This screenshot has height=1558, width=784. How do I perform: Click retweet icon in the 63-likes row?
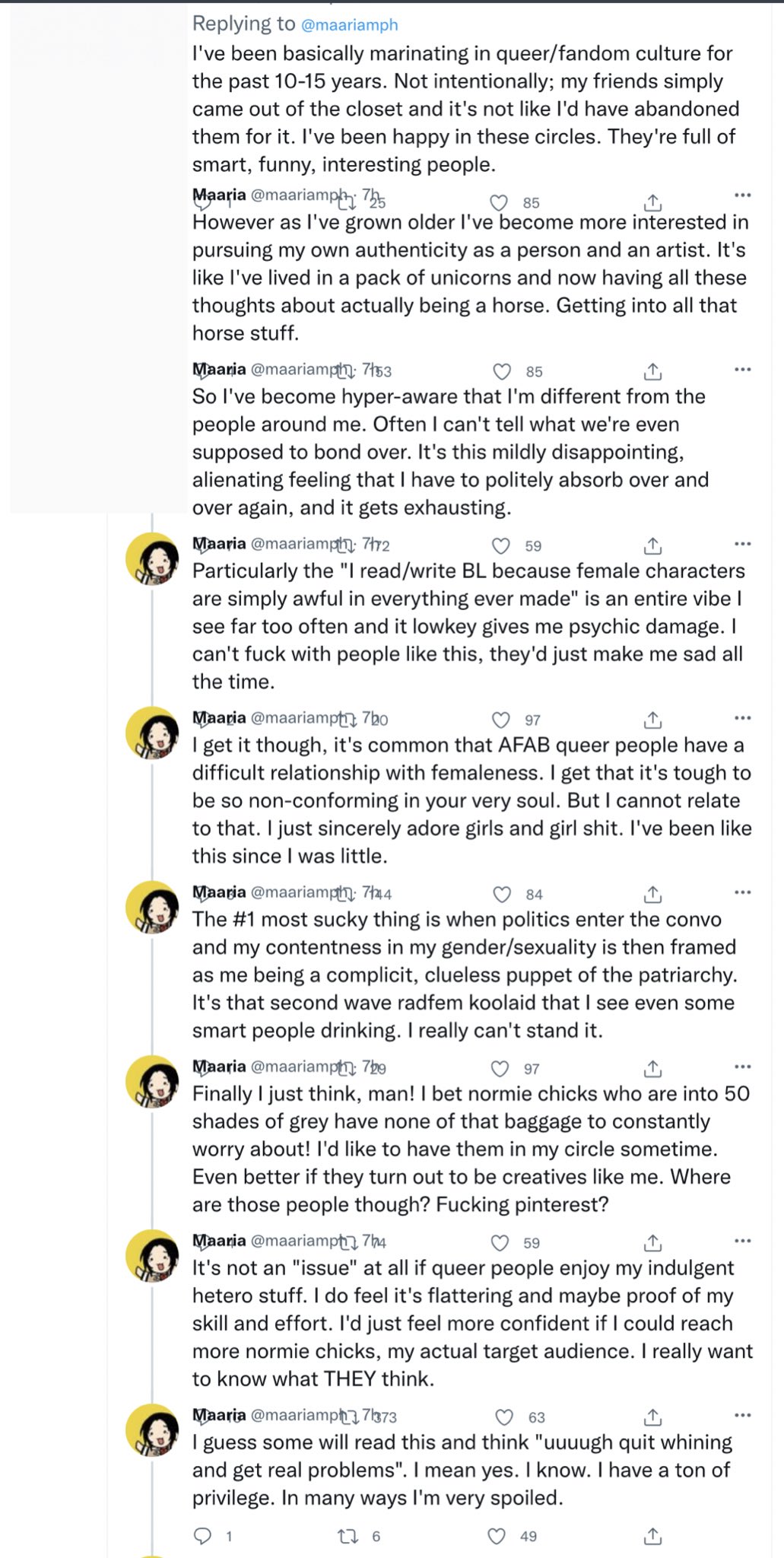(351, 1417)
